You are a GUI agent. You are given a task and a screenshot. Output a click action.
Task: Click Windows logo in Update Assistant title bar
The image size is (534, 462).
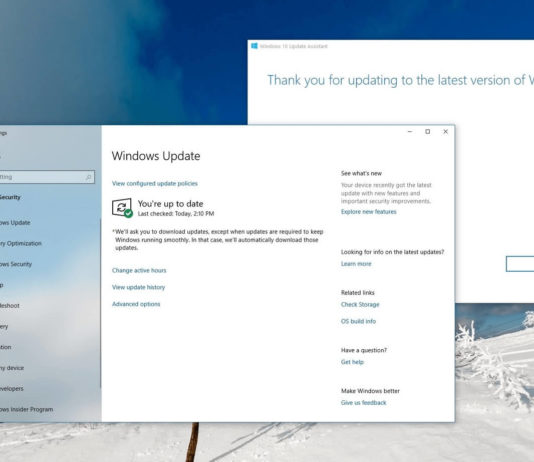coord(254,46)
